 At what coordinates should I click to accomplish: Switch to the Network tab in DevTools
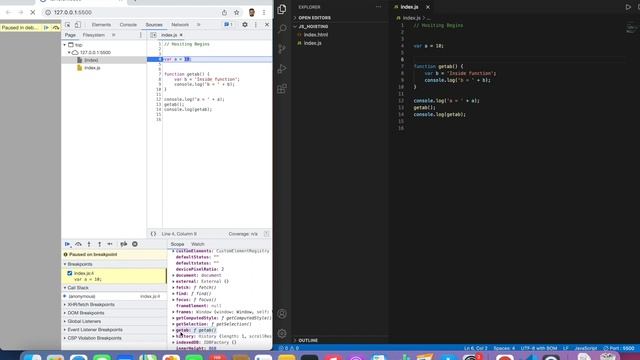click(180, 25)
